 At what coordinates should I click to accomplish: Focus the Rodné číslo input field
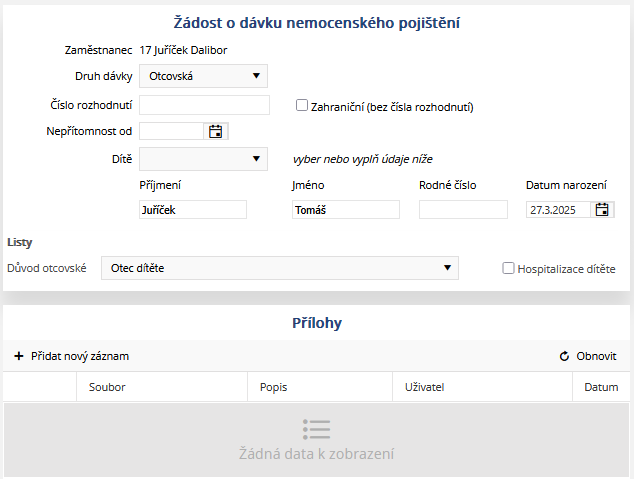(x=463, y=210)
